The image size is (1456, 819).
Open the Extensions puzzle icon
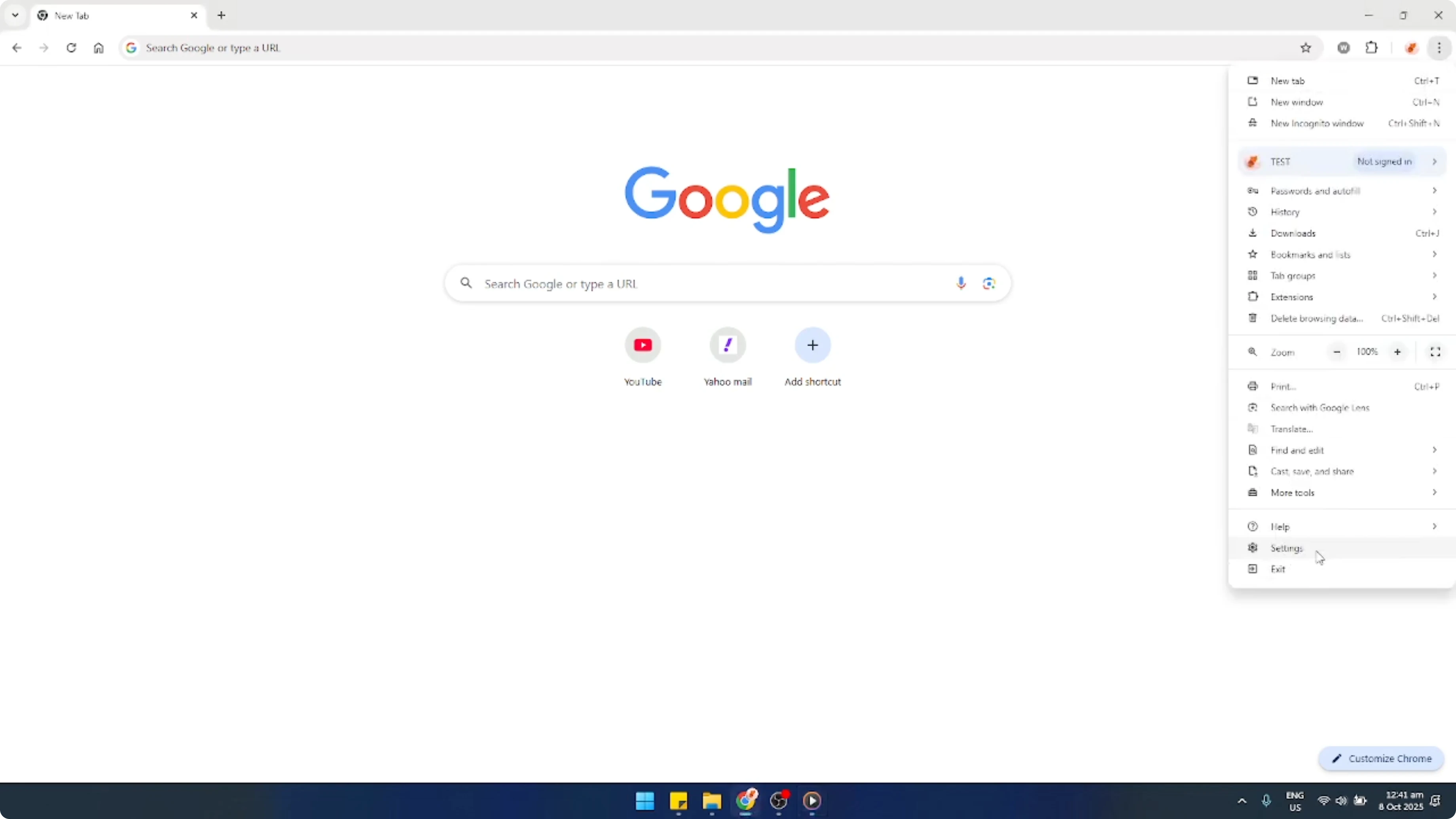click(1373, 47)
